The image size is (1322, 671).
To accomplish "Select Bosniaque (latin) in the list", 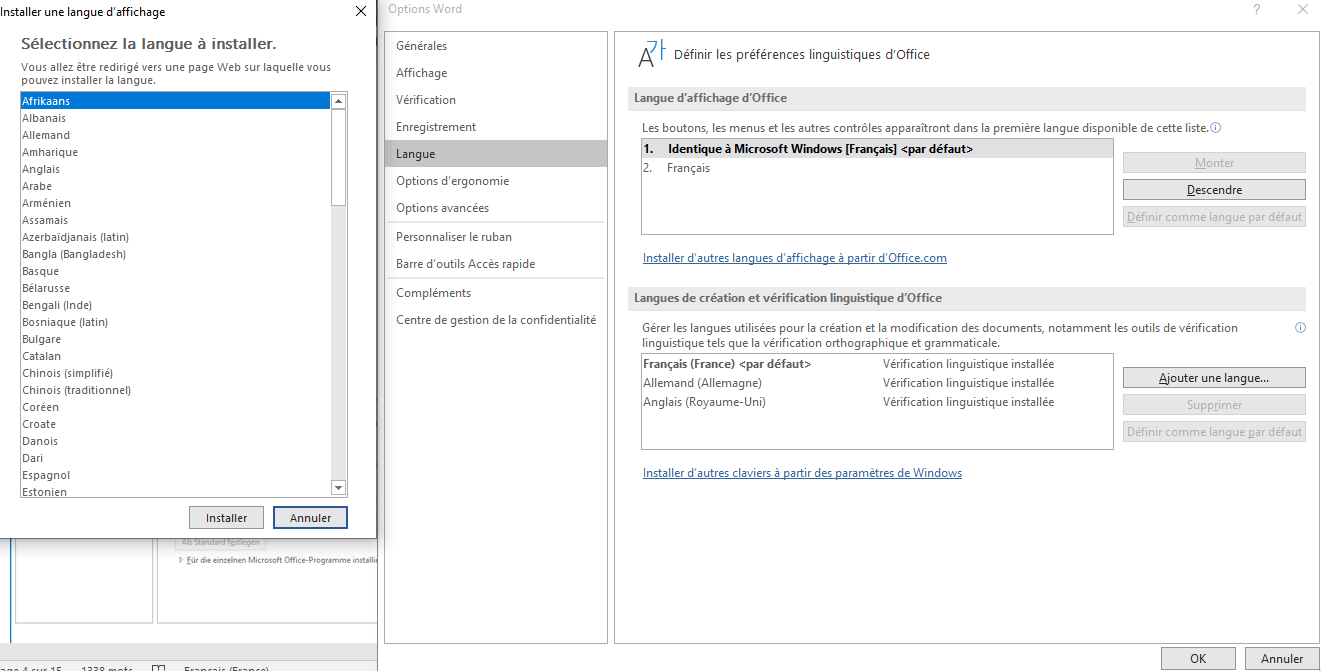I will pyautogui.click(x=175, y=322).
